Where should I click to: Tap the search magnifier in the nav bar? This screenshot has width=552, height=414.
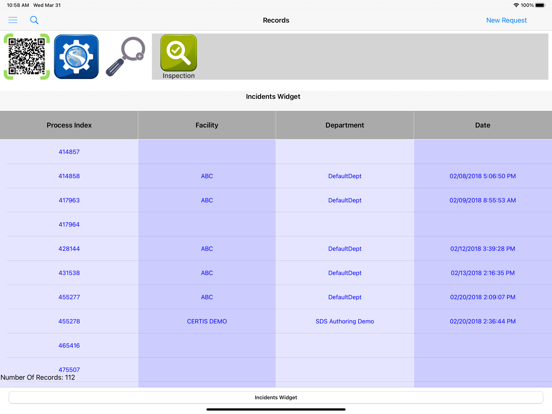click(x=34, y=20)
